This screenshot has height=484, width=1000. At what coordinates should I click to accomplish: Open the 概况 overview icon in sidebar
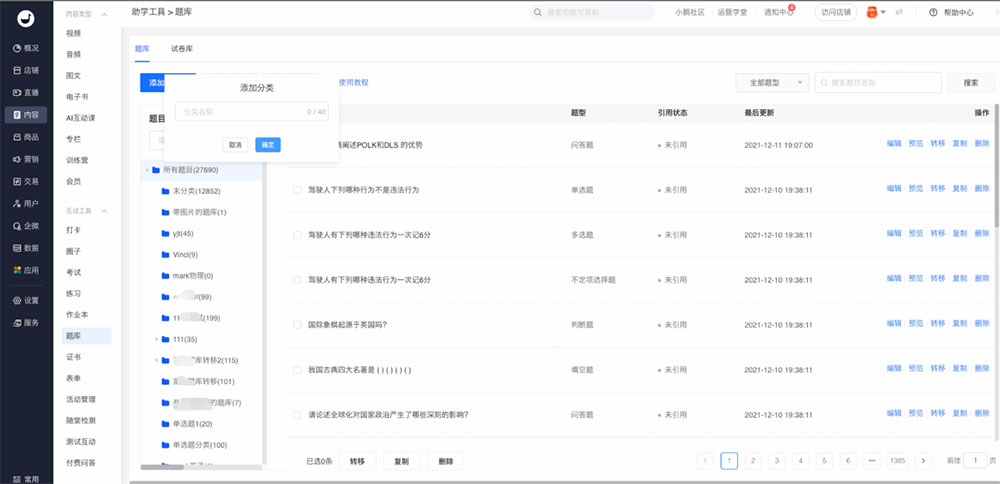[17, 48]
